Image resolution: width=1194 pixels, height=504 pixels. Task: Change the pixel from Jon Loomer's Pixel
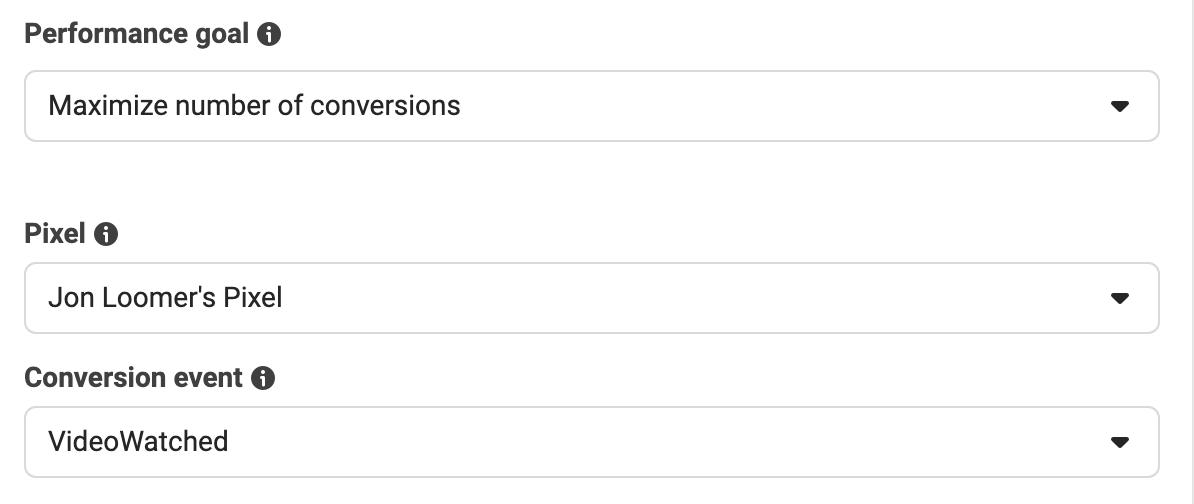592,298
